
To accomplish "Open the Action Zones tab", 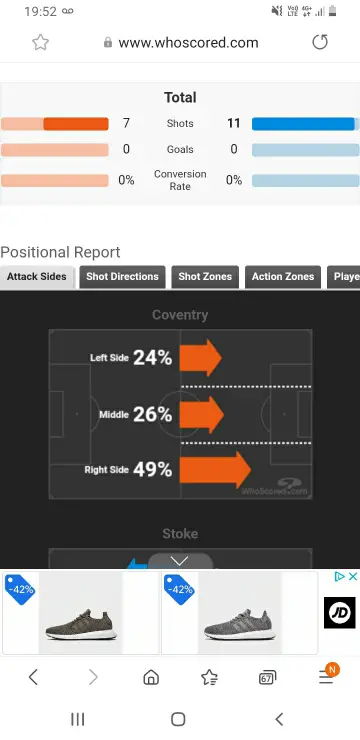I will (283, 277).
